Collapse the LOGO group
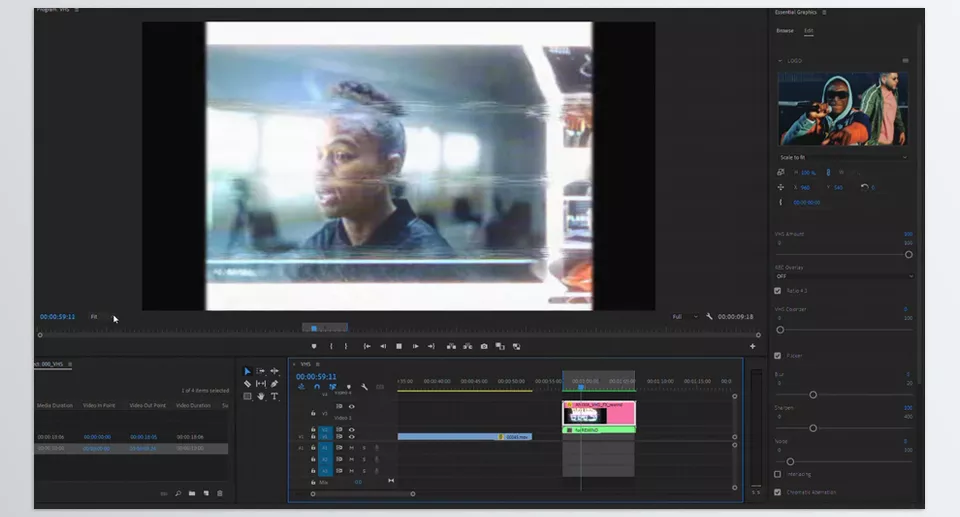The width and height of the screenshot is (960, 517). 780,61
